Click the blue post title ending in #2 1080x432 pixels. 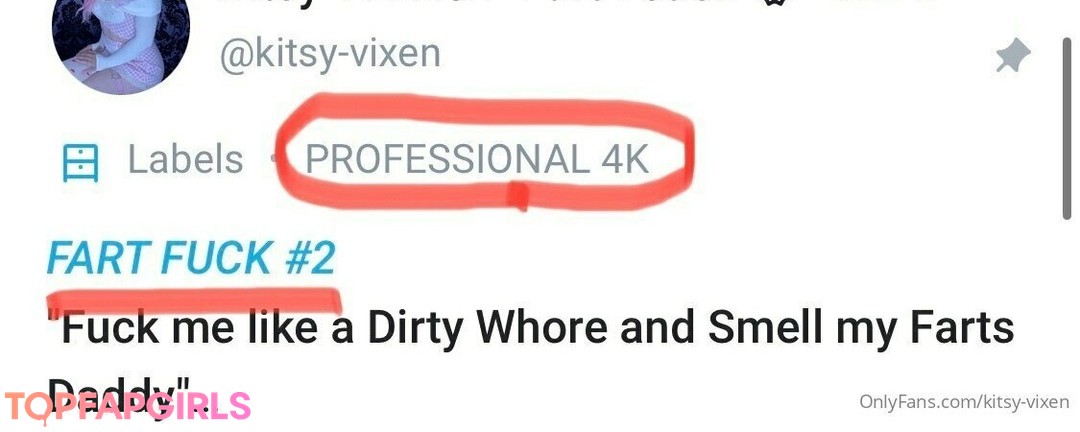191,258
